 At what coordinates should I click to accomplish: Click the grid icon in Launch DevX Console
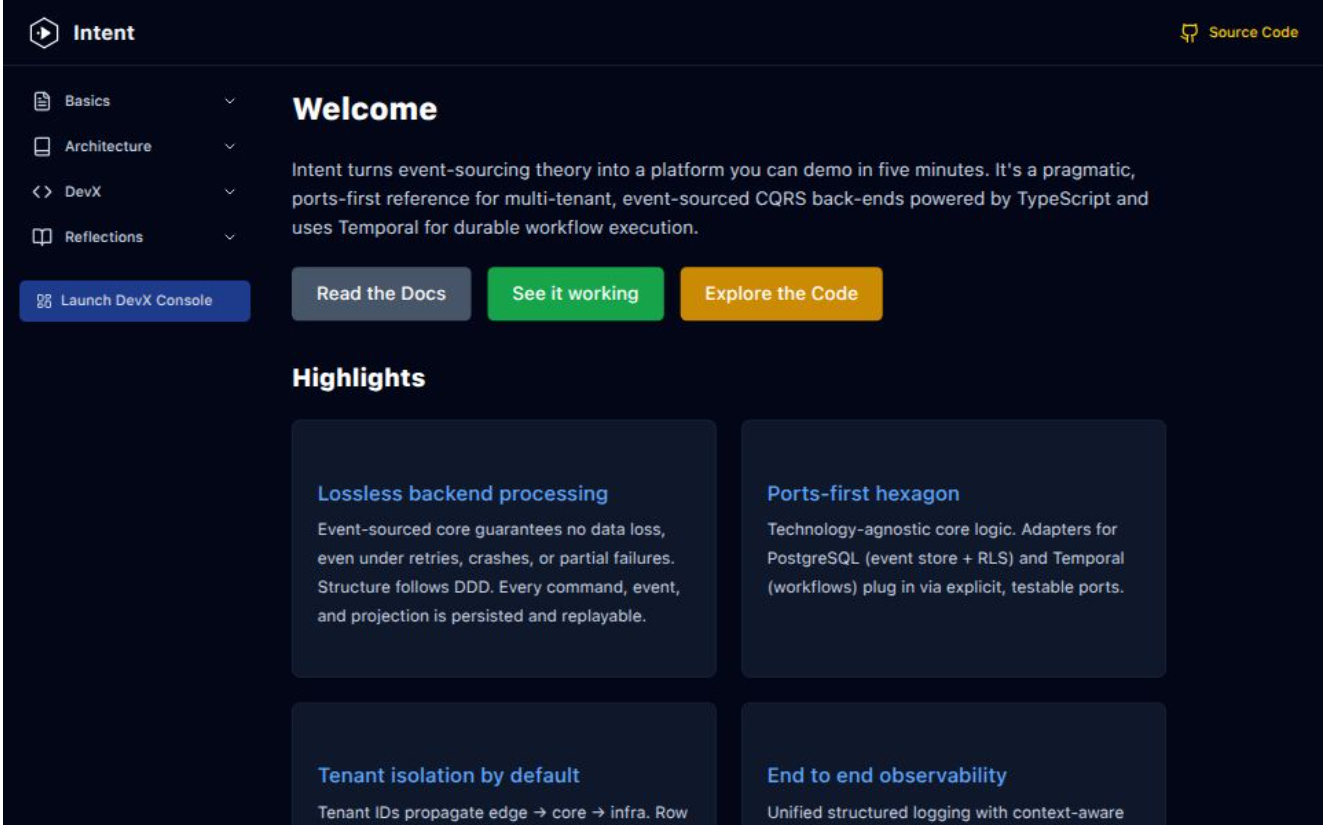[x=44, y=300]
